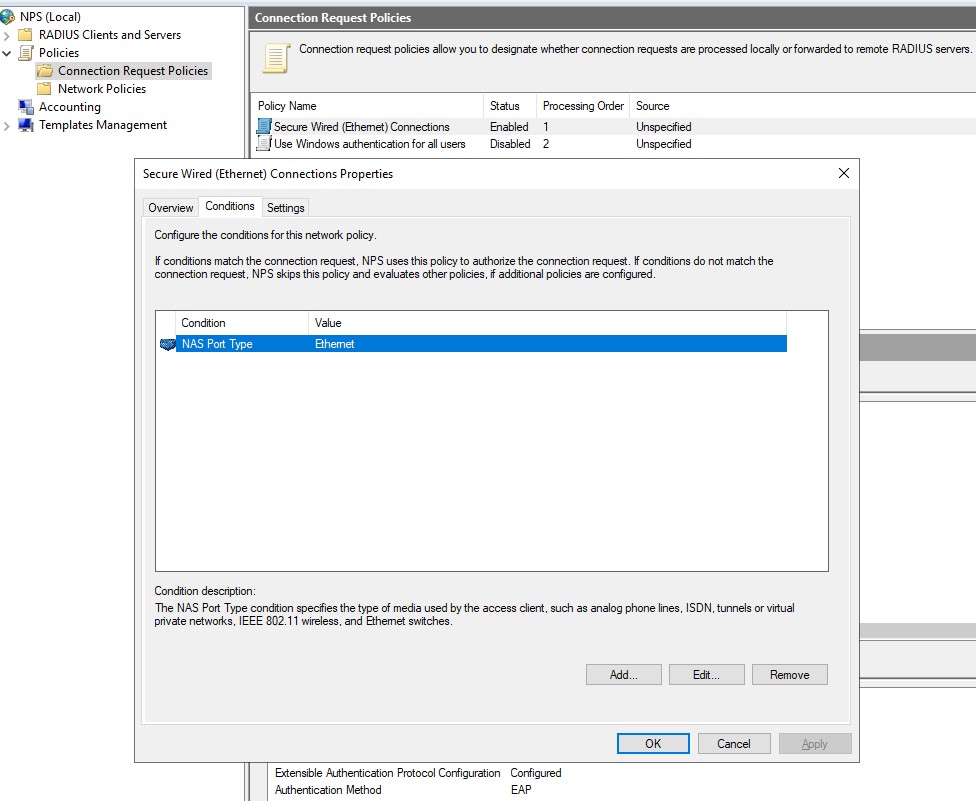
Task: Open the Settings tab
Action: (285, 208)
